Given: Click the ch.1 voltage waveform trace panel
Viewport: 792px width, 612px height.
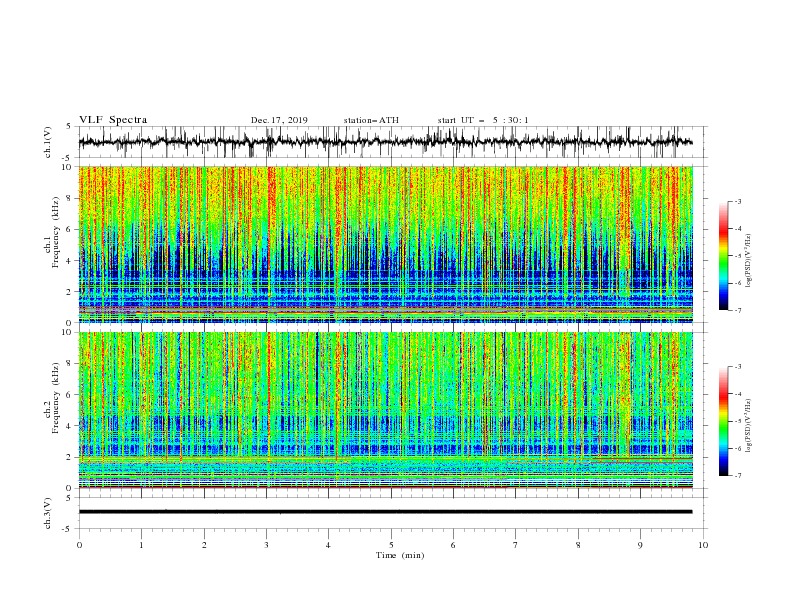Looking at the screenshot, I should click(x=393, y=142).
